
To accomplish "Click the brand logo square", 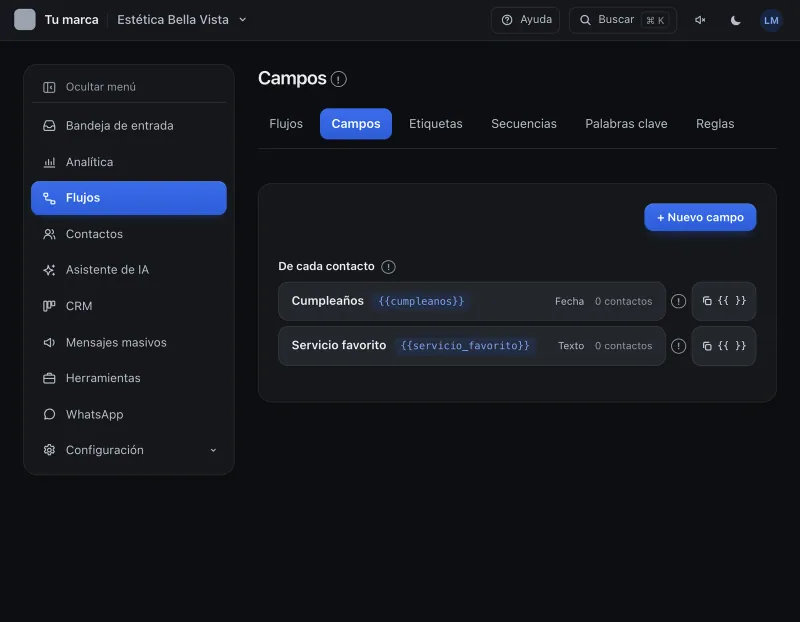I will tap(24, 20).
